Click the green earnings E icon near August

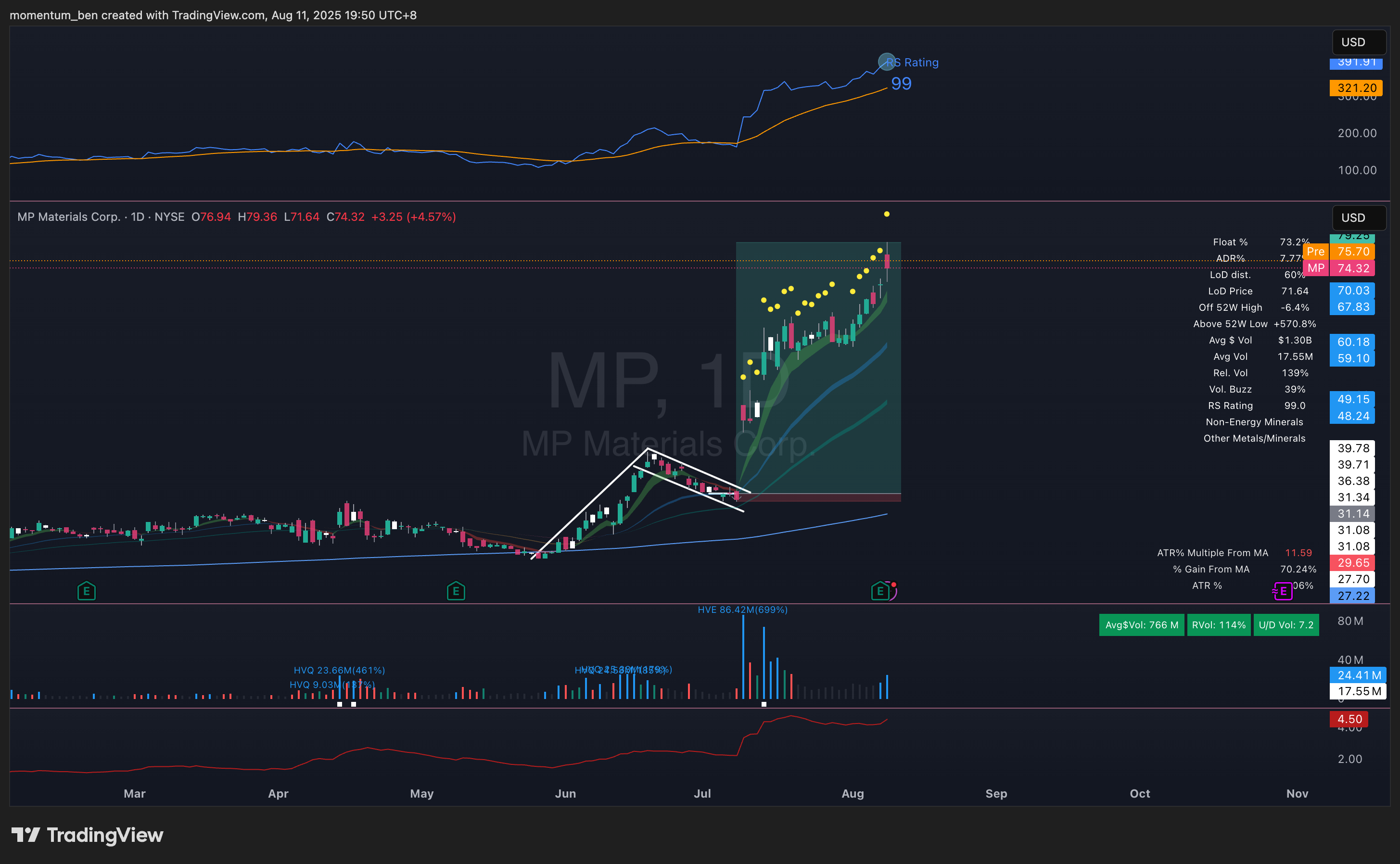tap(880, 591)
